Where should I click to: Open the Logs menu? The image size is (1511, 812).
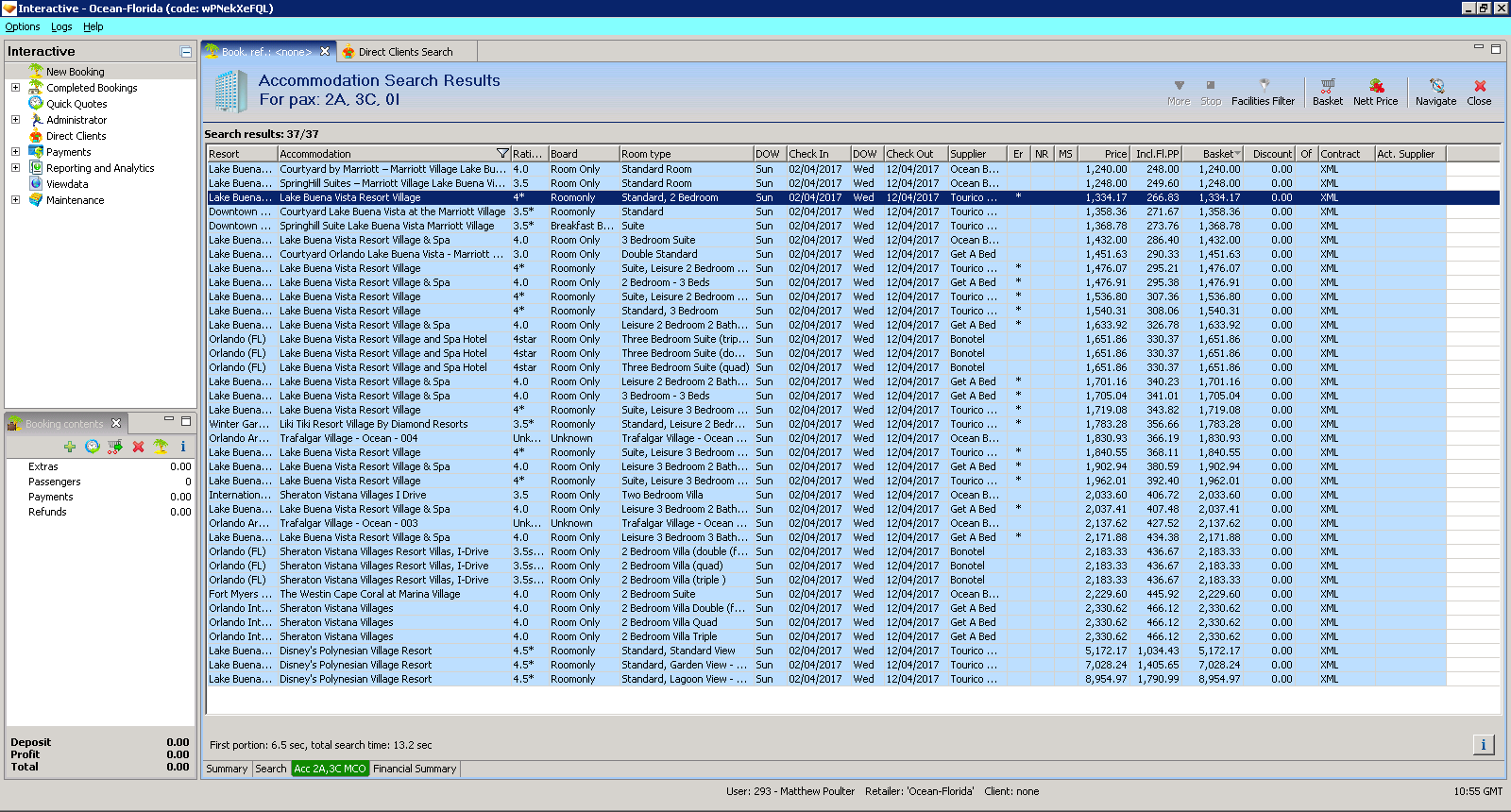pos(61,26)
